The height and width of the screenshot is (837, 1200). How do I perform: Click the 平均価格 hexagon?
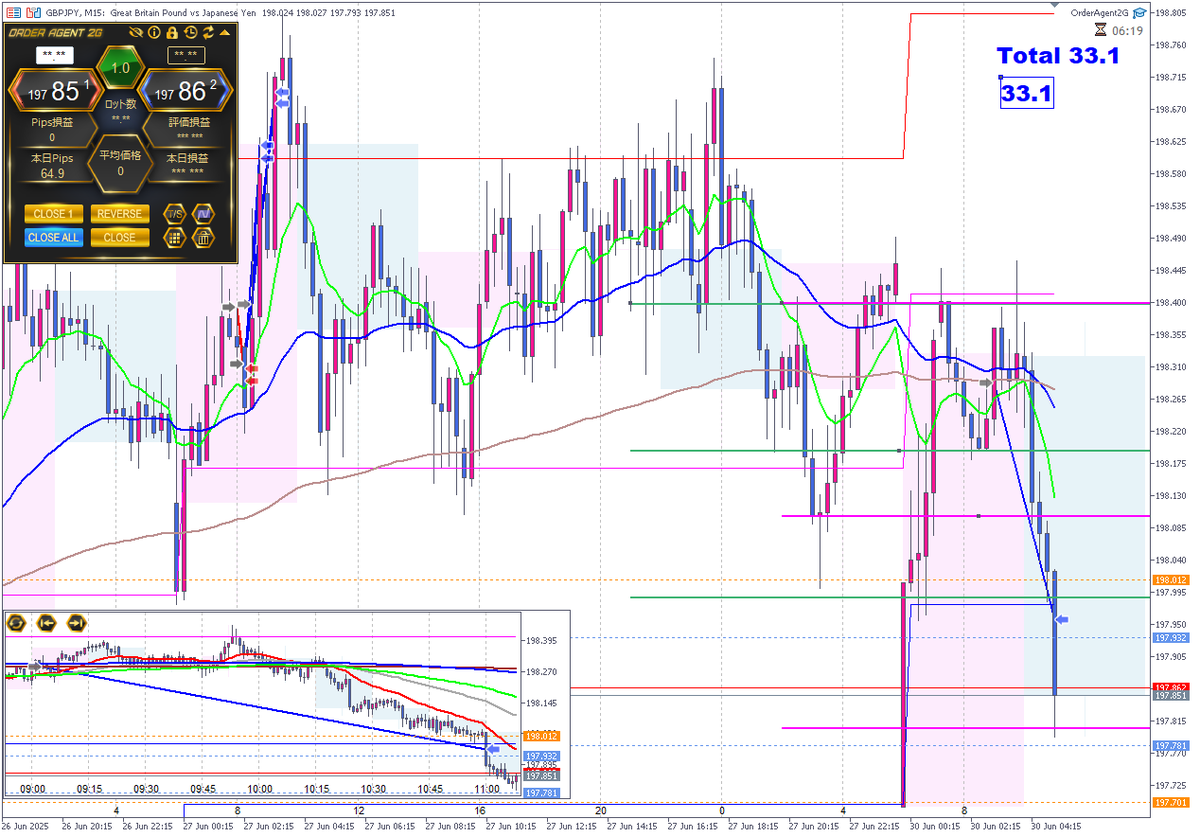120,163
